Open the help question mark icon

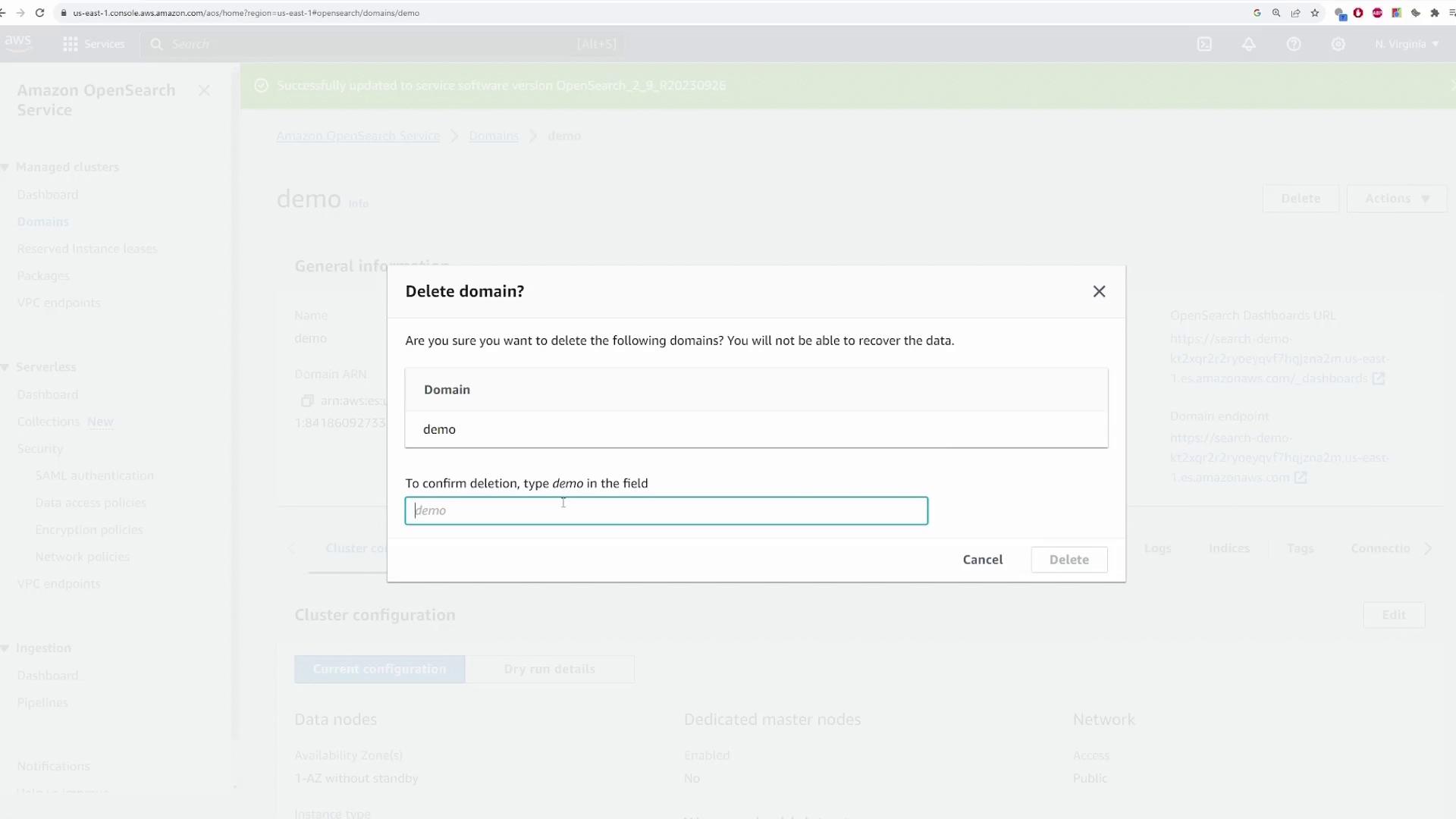coord(1294,44)
